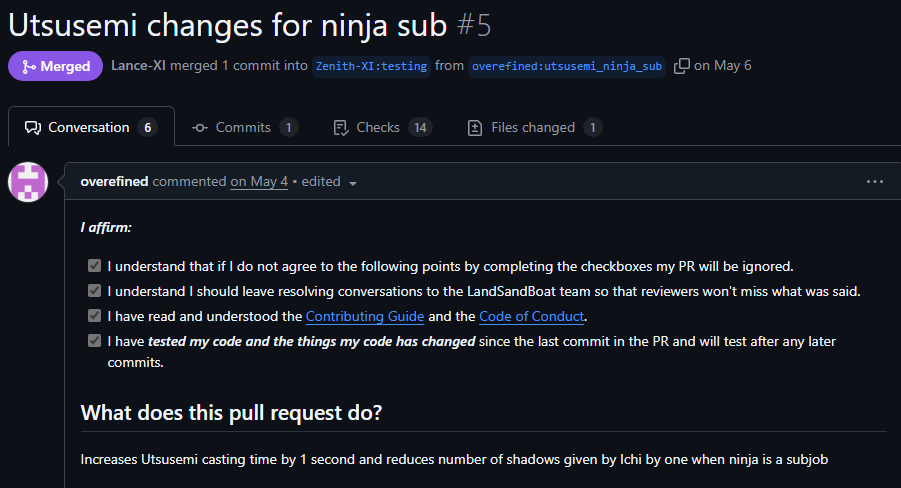Click the Checks tab checklist icon

(340, 128)
